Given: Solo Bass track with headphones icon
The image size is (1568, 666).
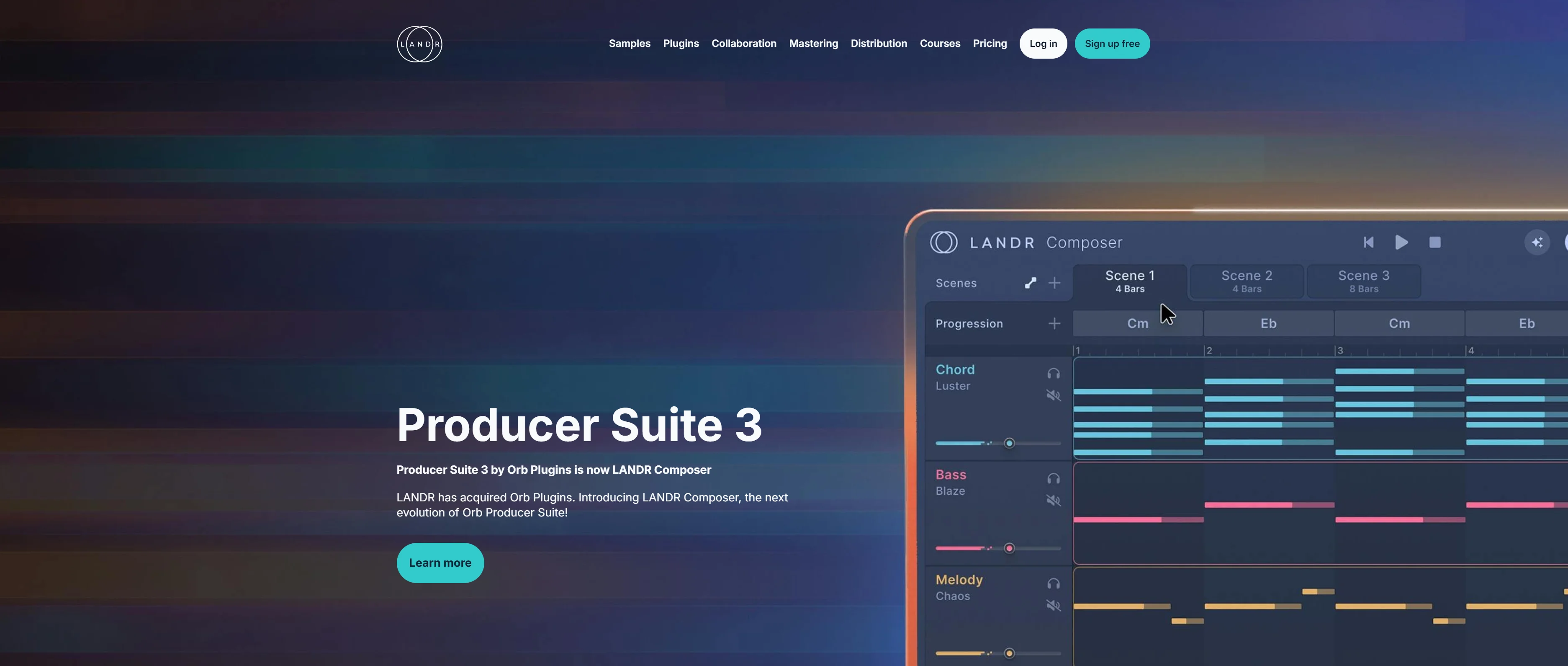Looking at the screenshot, I should 1053,478.
